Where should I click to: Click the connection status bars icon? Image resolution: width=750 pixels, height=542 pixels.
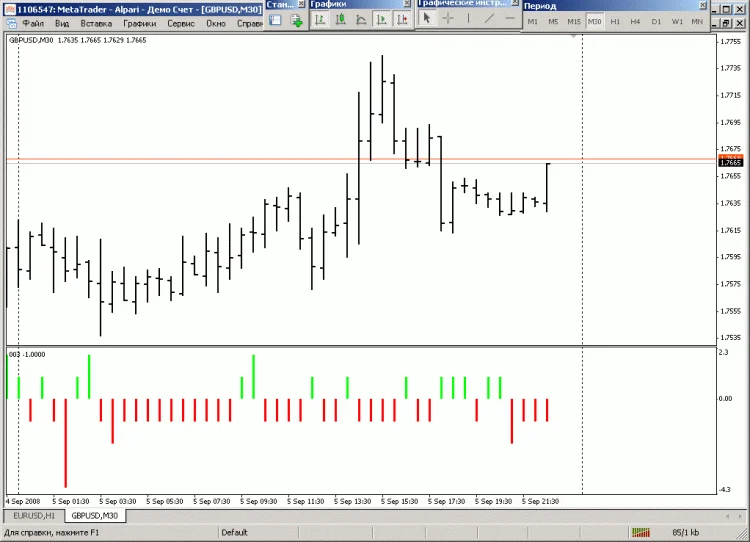641,532
